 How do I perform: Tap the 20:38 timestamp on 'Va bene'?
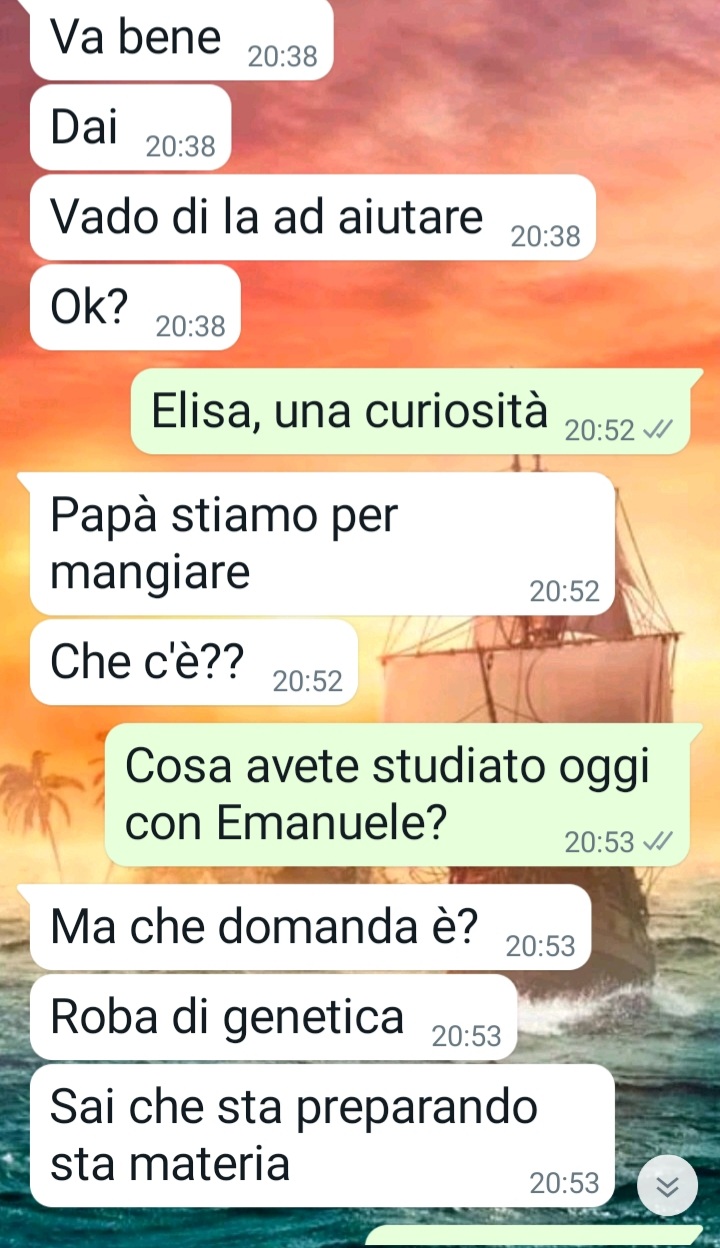pyautogui.click(x=282, y=58)
